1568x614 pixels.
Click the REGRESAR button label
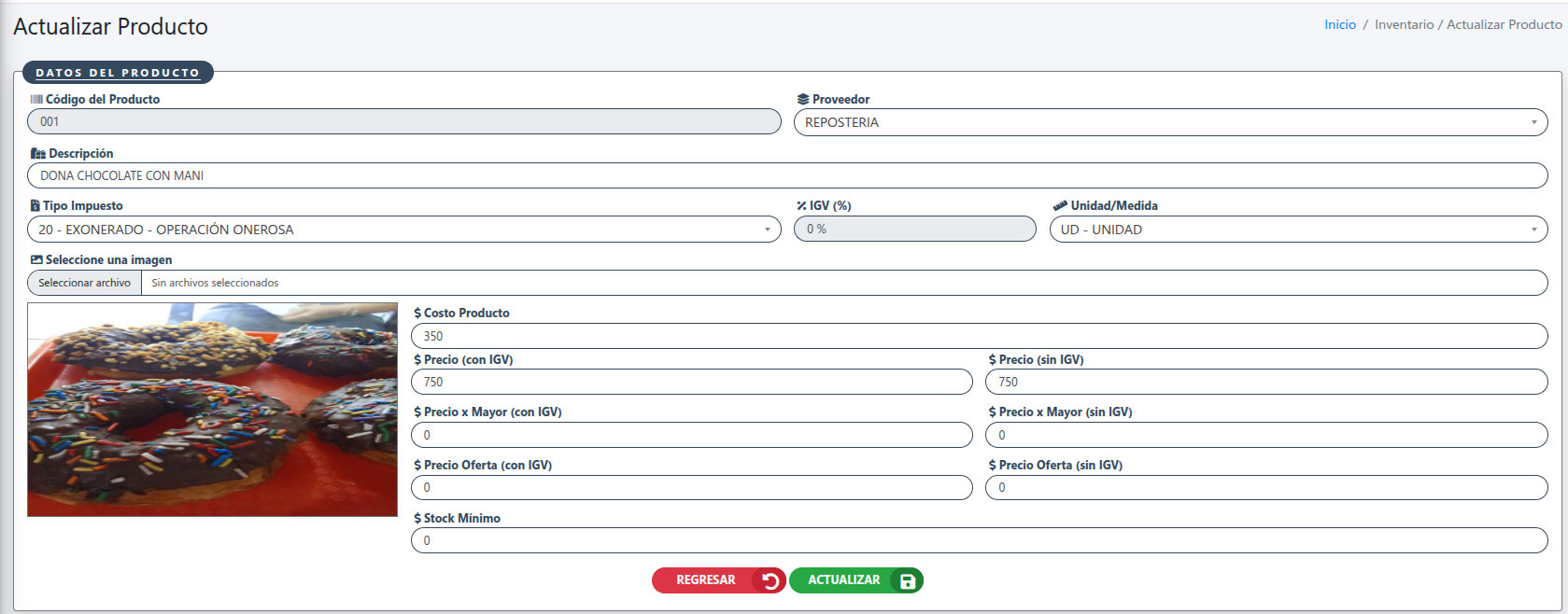(x=706, y=580)
